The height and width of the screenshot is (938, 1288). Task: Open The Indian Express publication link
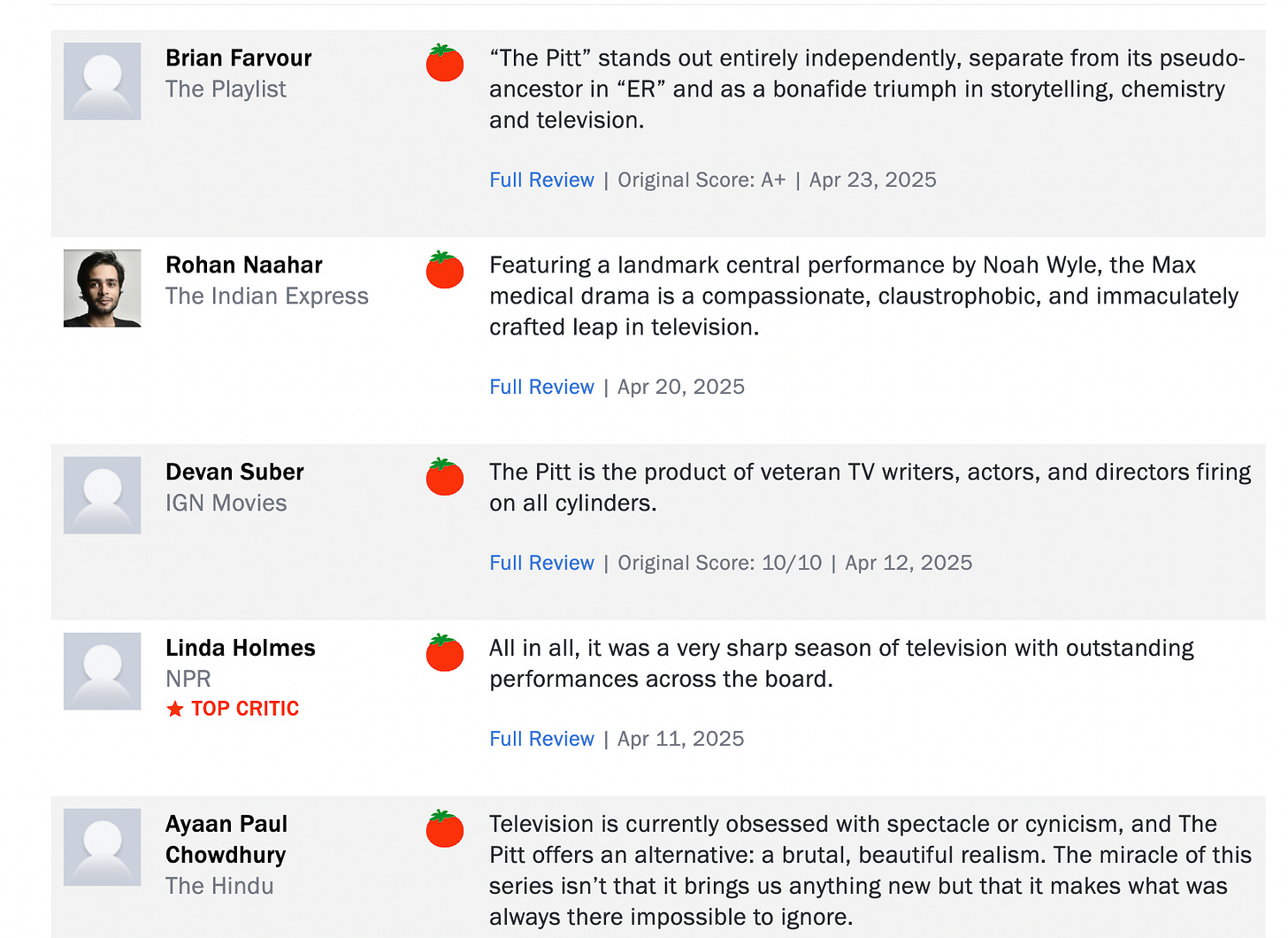coord(267,296)
